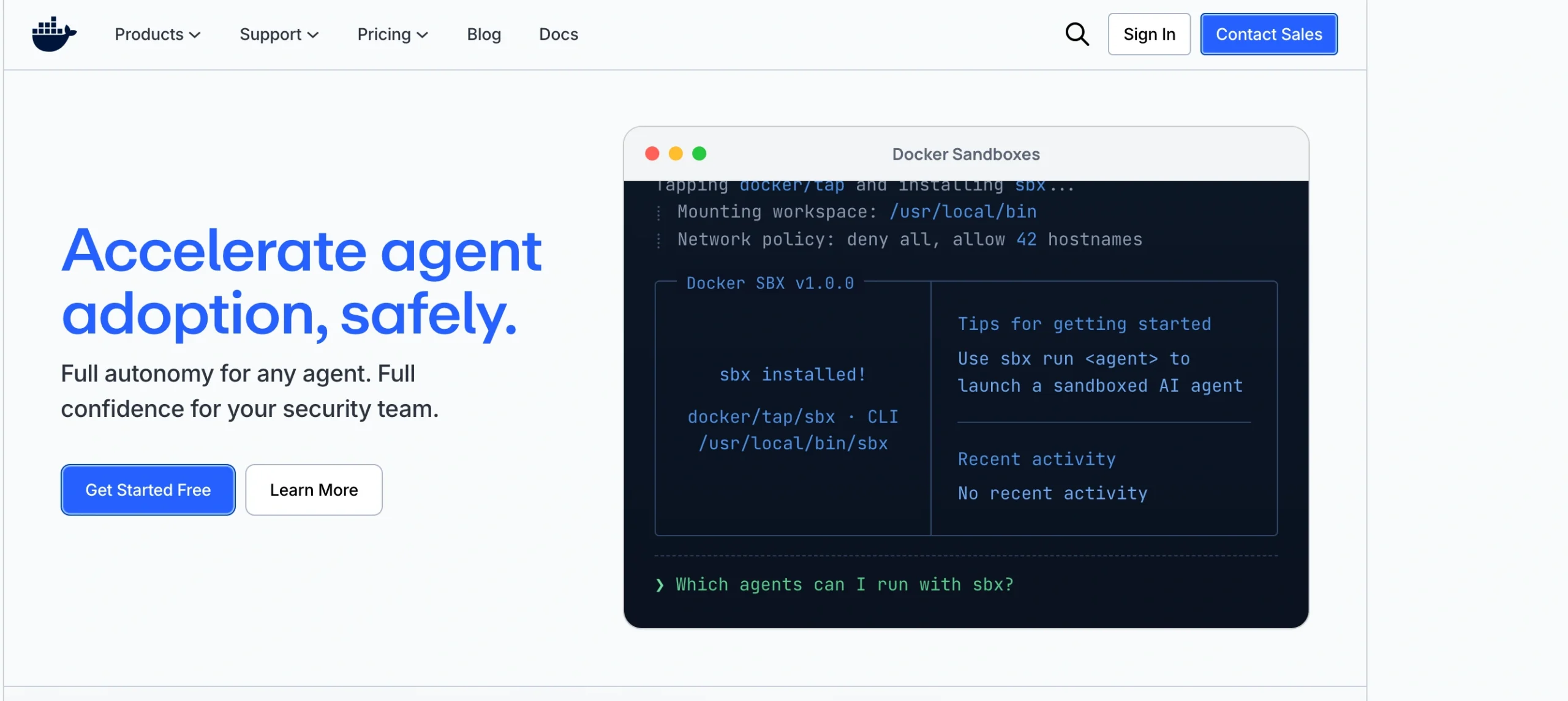Click the '/usr/local/bin/sbx' path
This screenshot has width=1568, height=701.
793,443
